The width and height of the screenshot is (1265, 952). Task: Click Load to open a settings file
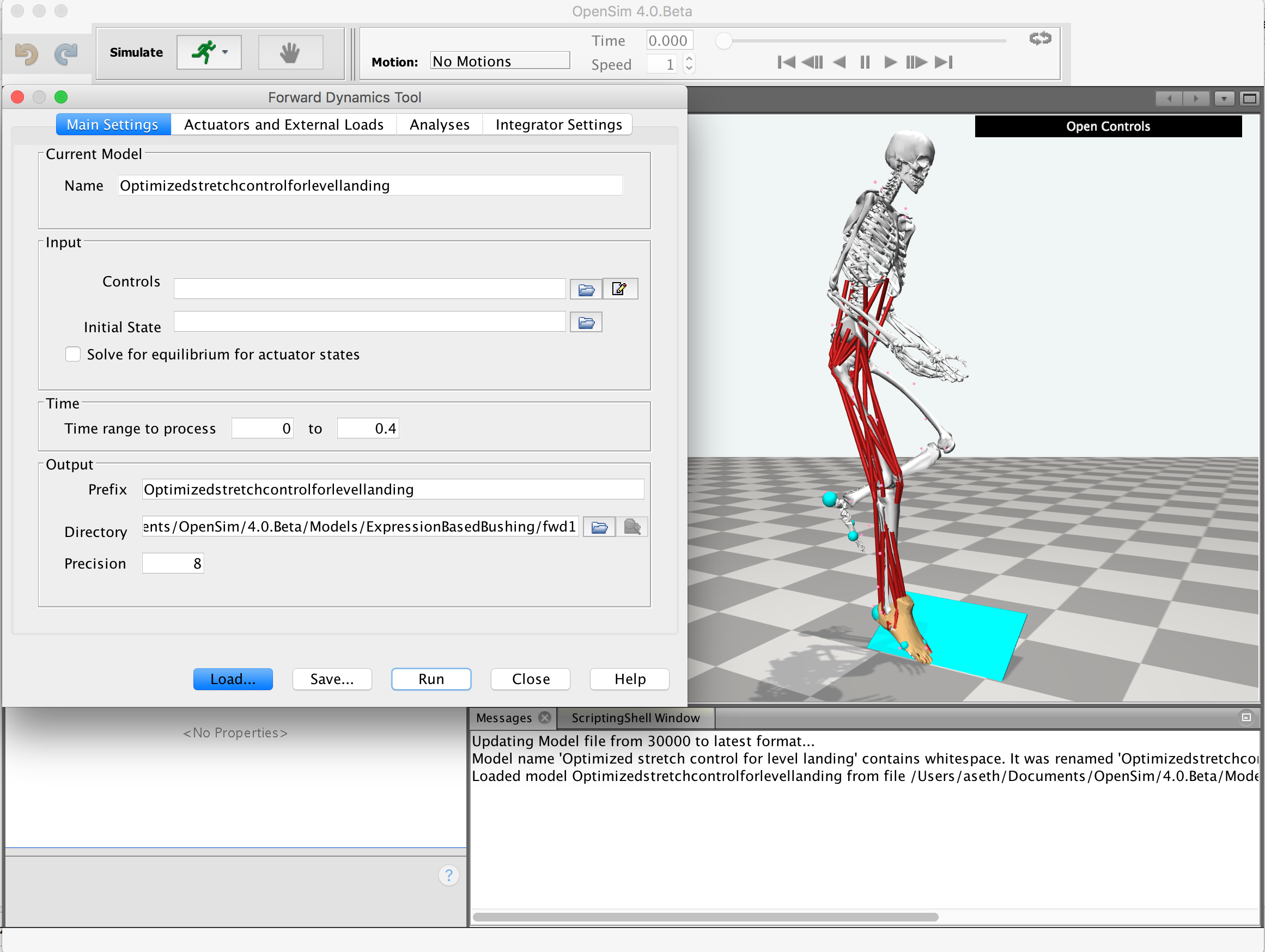(232, 679)
